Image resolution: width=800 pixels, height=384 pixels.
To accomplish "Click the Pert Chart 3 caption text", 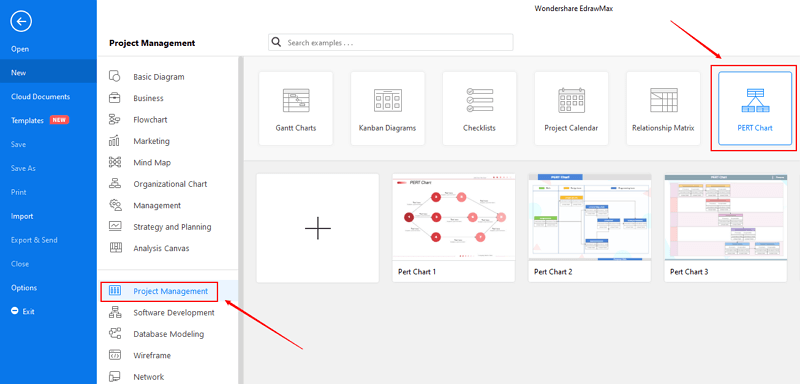I will [x=689, y=272].
